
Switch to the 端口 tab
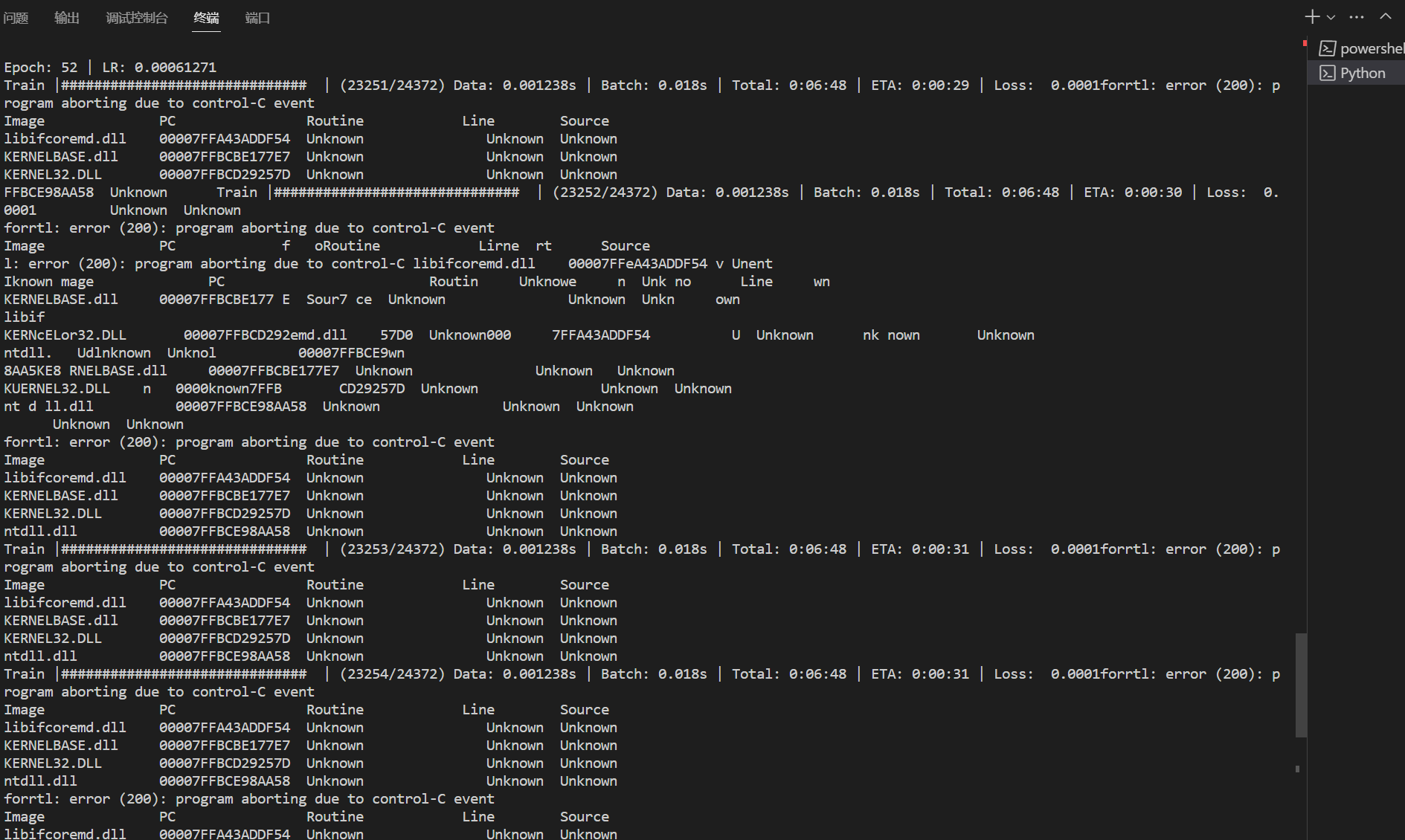pyautogui.click(x=257, y=18)
